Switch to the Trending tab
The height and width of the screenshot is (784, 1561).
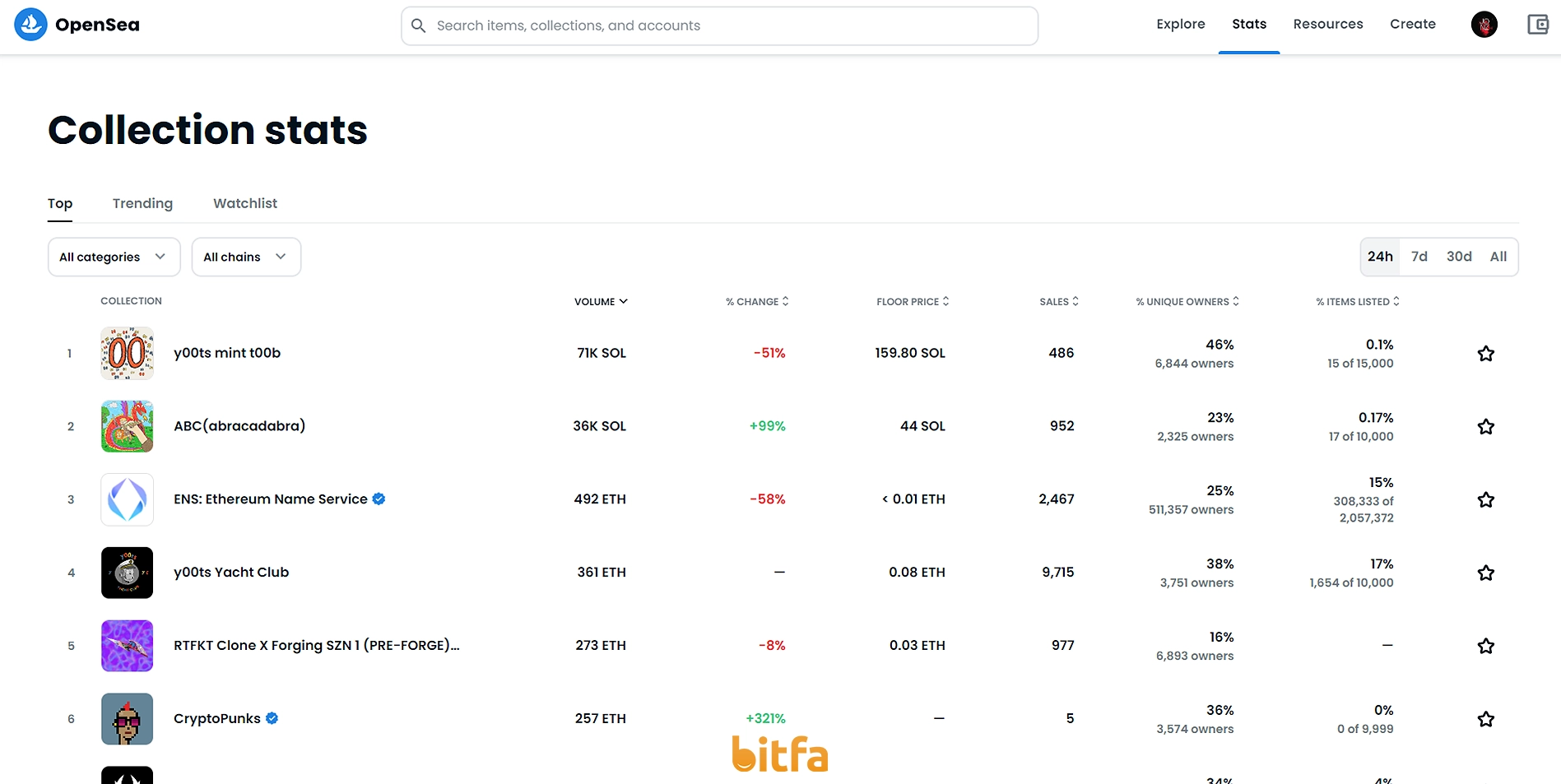[142, 203]
